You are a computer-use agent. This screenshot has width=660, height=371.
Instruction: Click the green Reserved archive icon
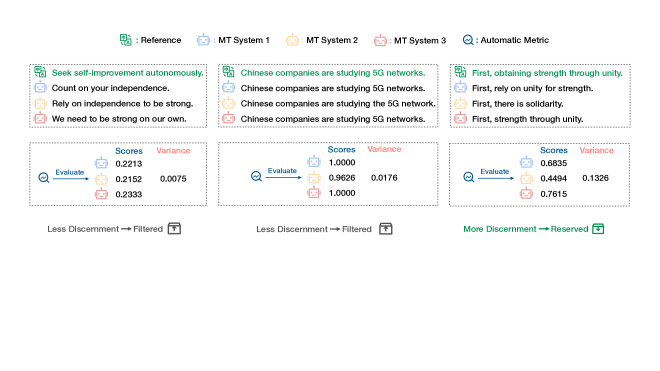tap(598, 229)
